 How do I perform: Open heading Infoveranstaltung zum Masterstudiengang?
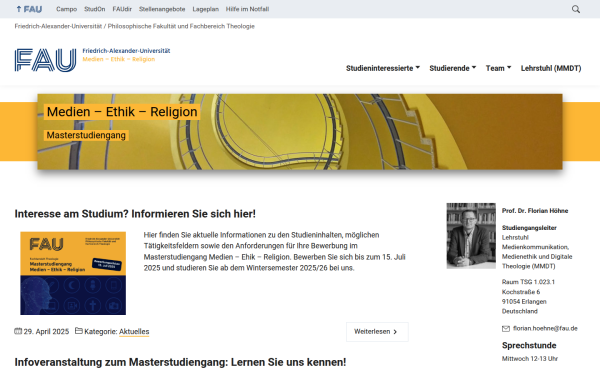pos(180,362)
